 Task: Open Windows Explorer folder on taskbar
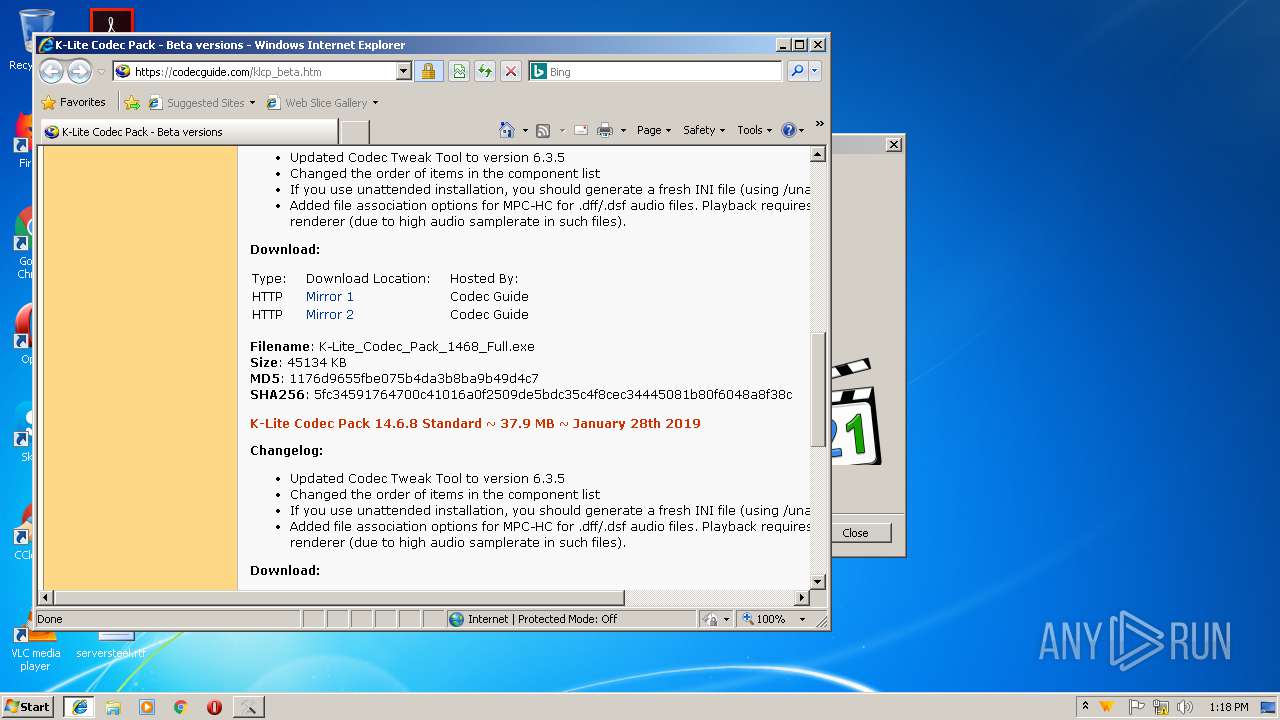[x=113, y=707]
